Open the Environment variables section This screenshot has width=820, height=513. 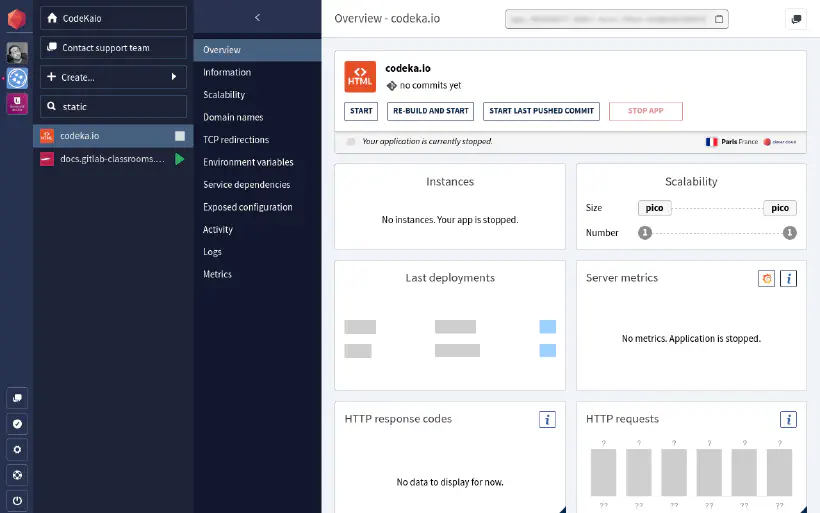[248, 162]
